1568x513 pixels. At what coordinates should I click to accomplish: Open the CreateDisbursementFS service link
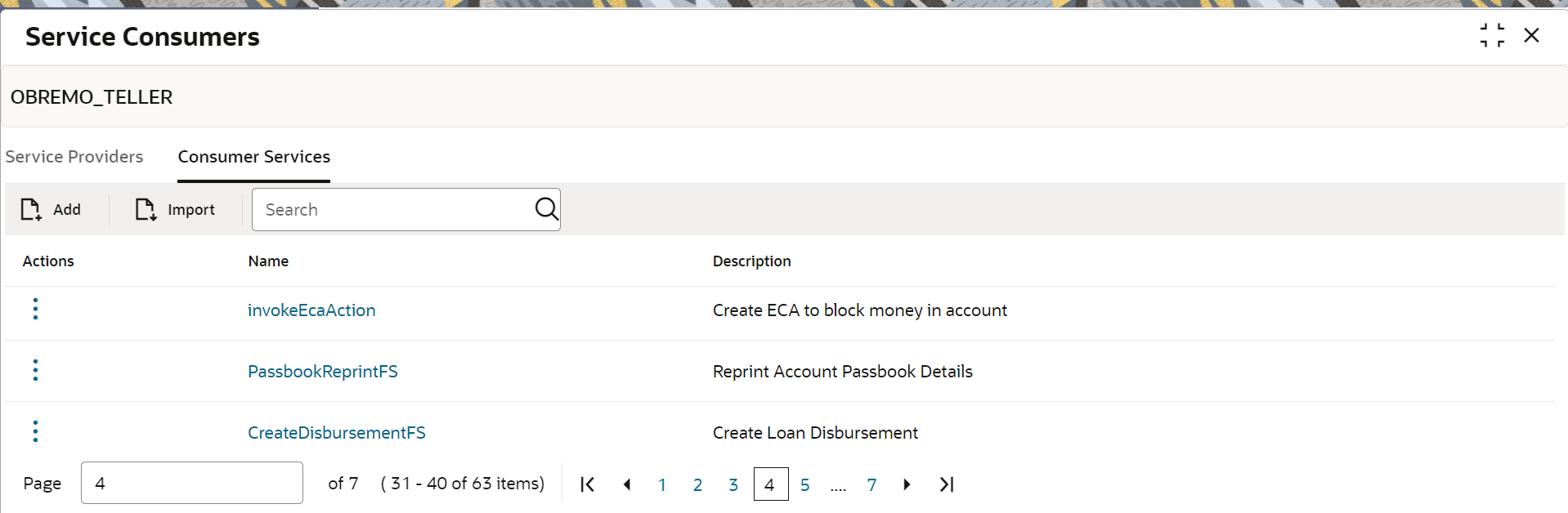tap(337, 433)
